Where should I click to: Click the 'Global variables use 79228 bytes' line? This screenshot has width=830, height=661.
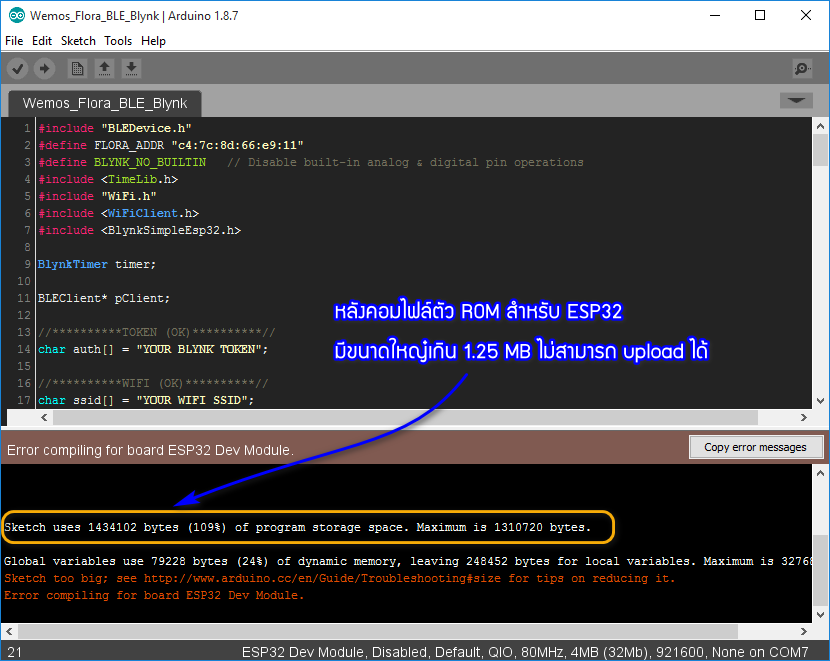point(408,561)
